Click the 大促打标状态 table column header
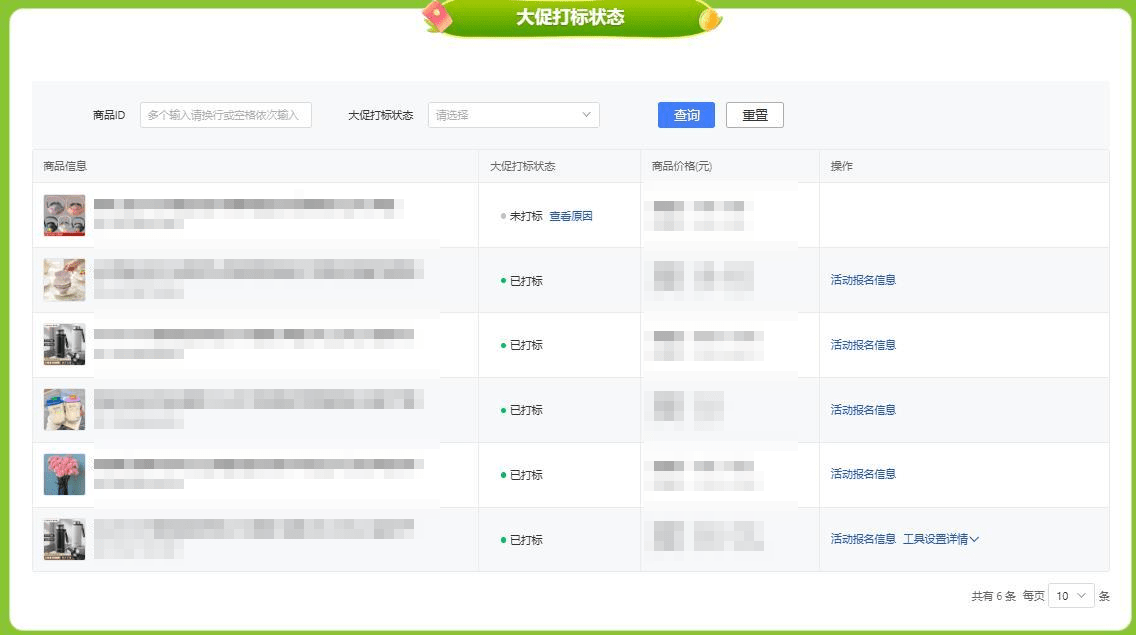The image size is (1136, 635). click(x=522, y=166)
